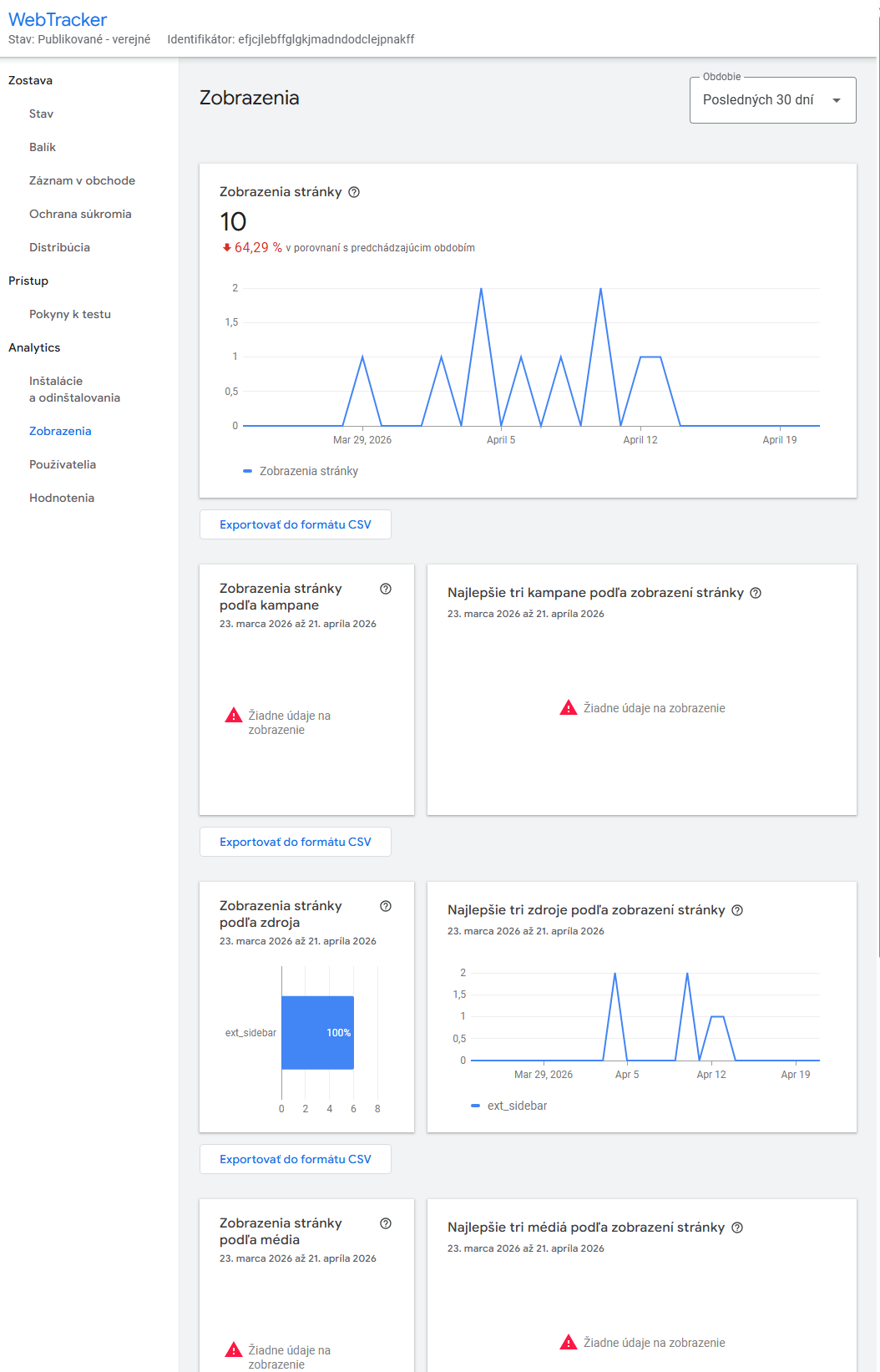Click Mar 29, 2026 label on main chart
Screen dimensions: 880x1372
pos(362,440)
